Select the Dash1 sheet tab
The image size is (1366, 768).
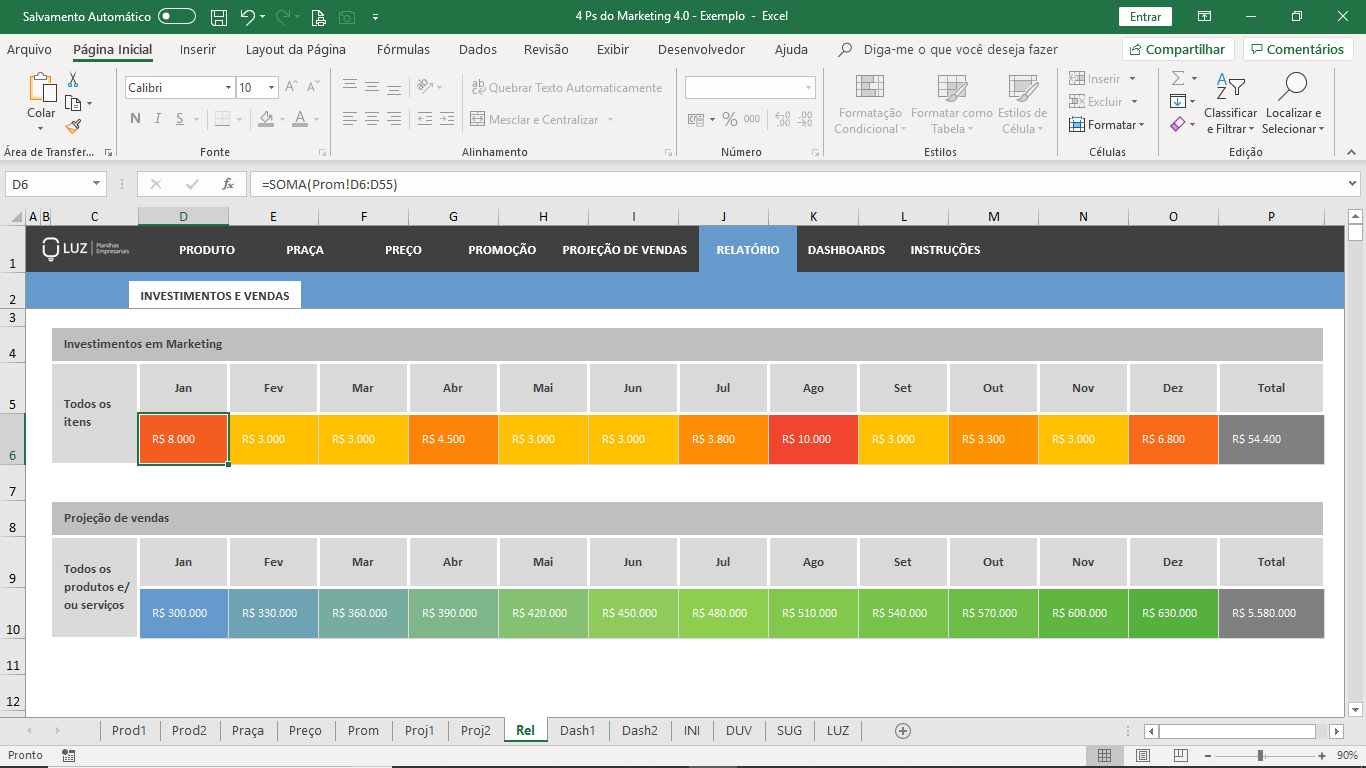click(x=577, y=731)
